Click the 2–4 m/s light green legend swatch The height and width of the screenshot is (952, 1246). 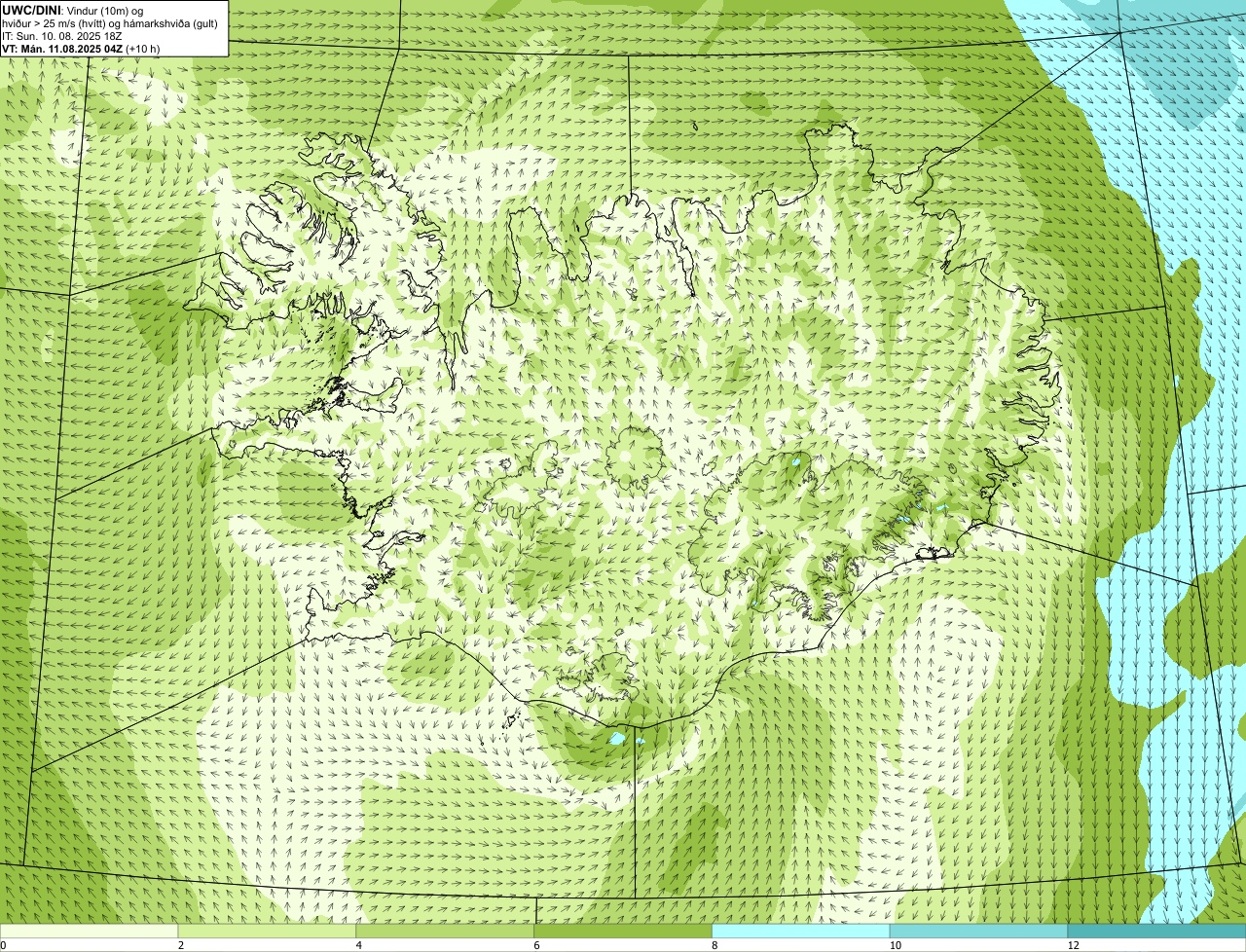point(268,931)
